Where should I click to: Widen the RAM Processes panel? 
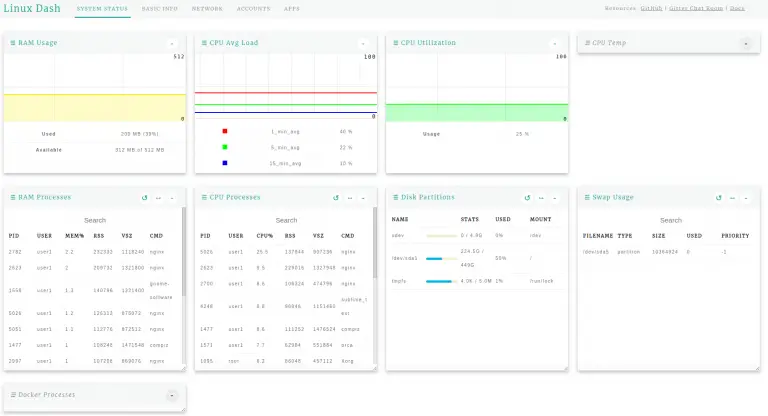(x=158, y=198)
